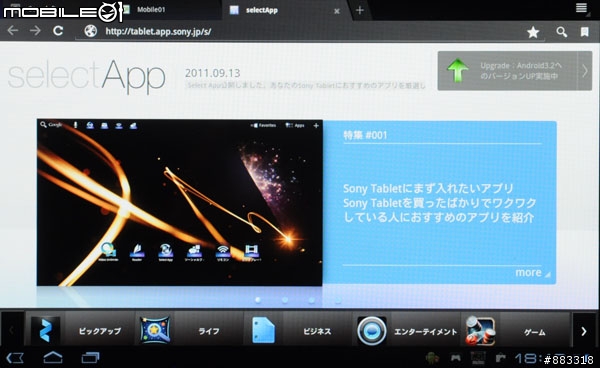Open a new tab with the plus button
The width and height of the screenshot is (600, 368).
point(360,10)
